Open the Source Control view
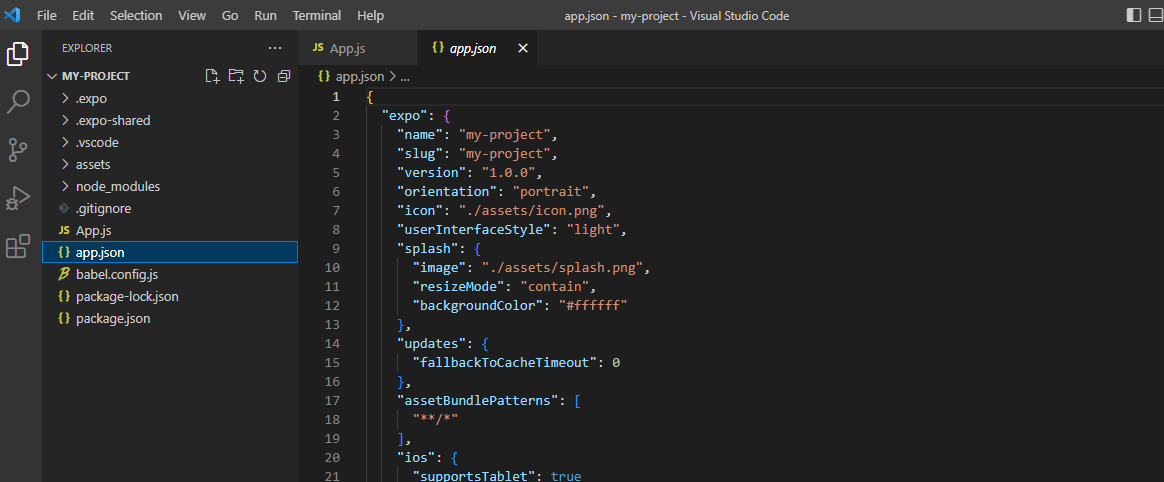The width and height of the screenshot is (1164, 482). 18,149
